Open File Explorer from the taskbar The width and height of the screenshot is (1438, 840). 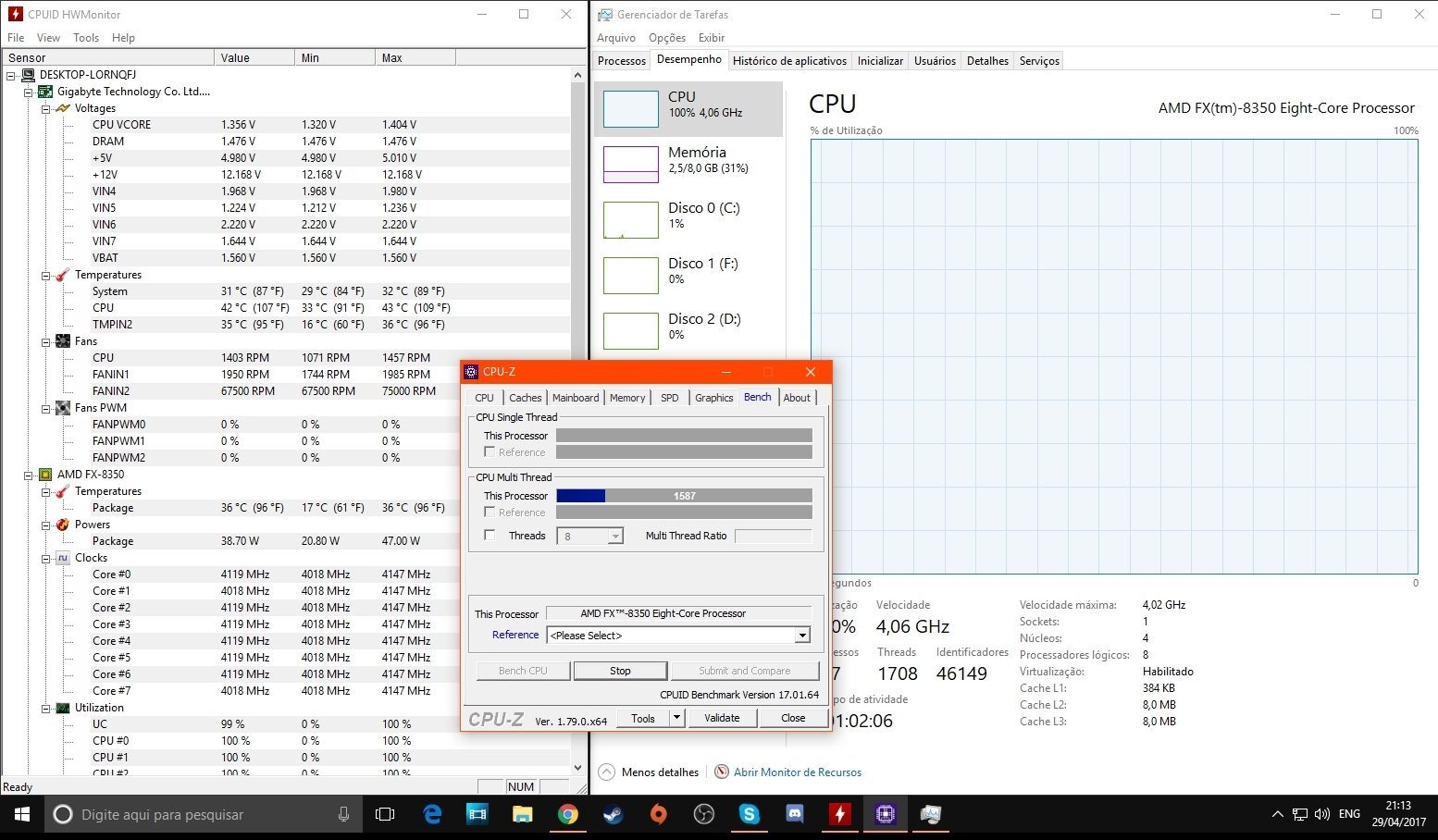point(522,815)
